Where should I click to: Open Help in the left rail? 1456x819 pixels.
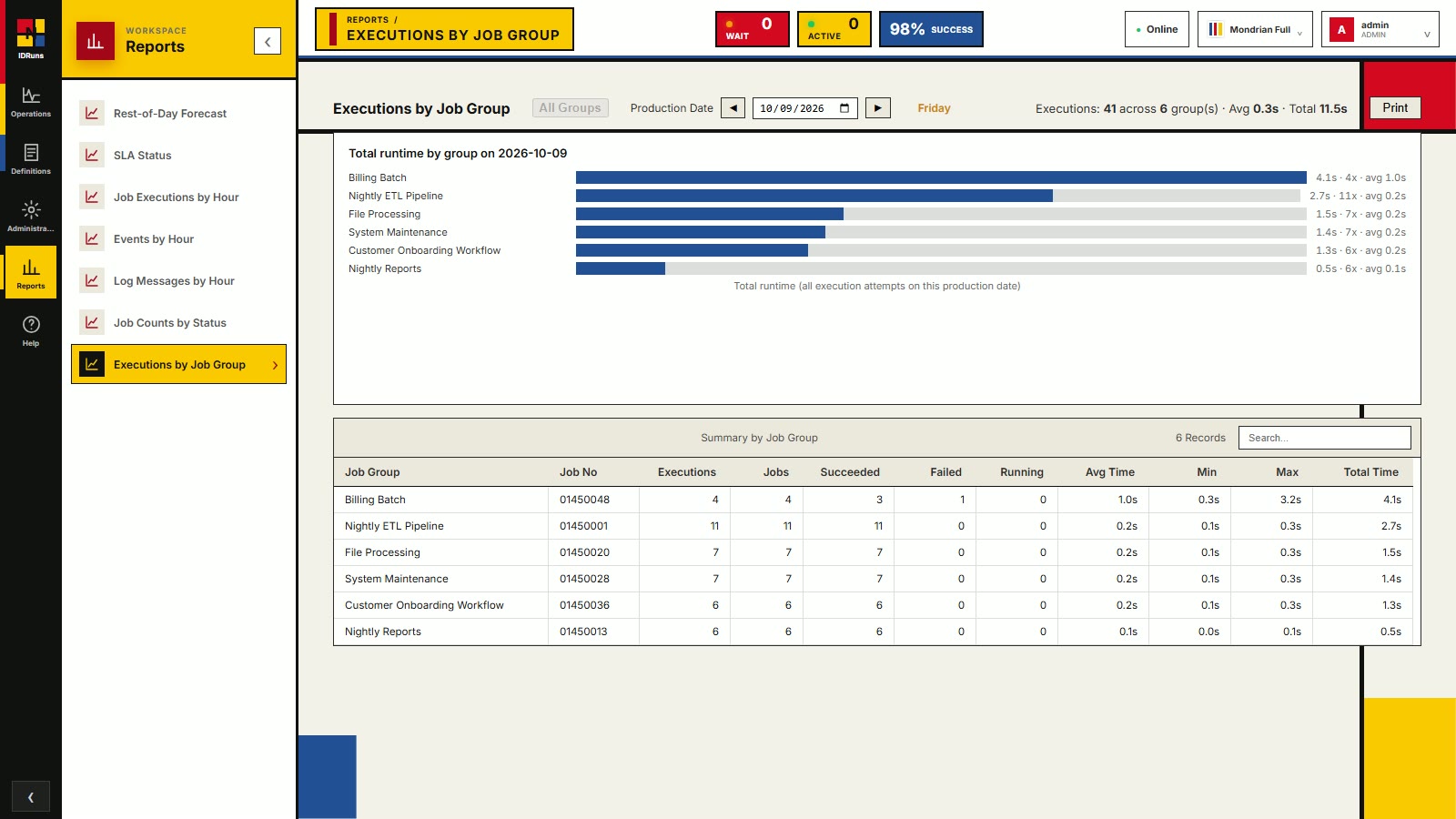click(31, 331)
